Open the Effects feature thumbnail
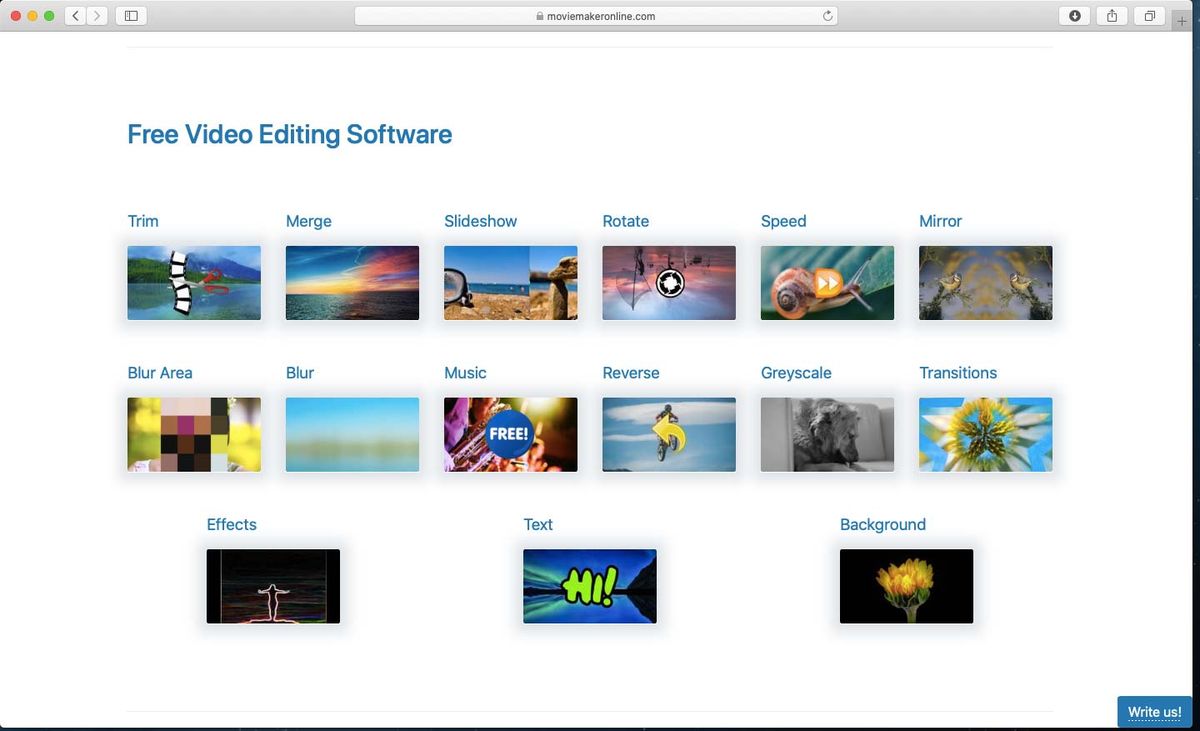The image size is (1200, 731). tap(273, 586)
